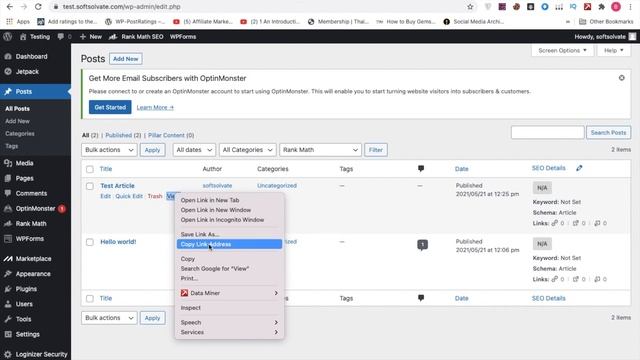Viewport: 640px width, 360px height.
Task: Open the bottom Bulk actions dropdown
Action: (109, 318)
